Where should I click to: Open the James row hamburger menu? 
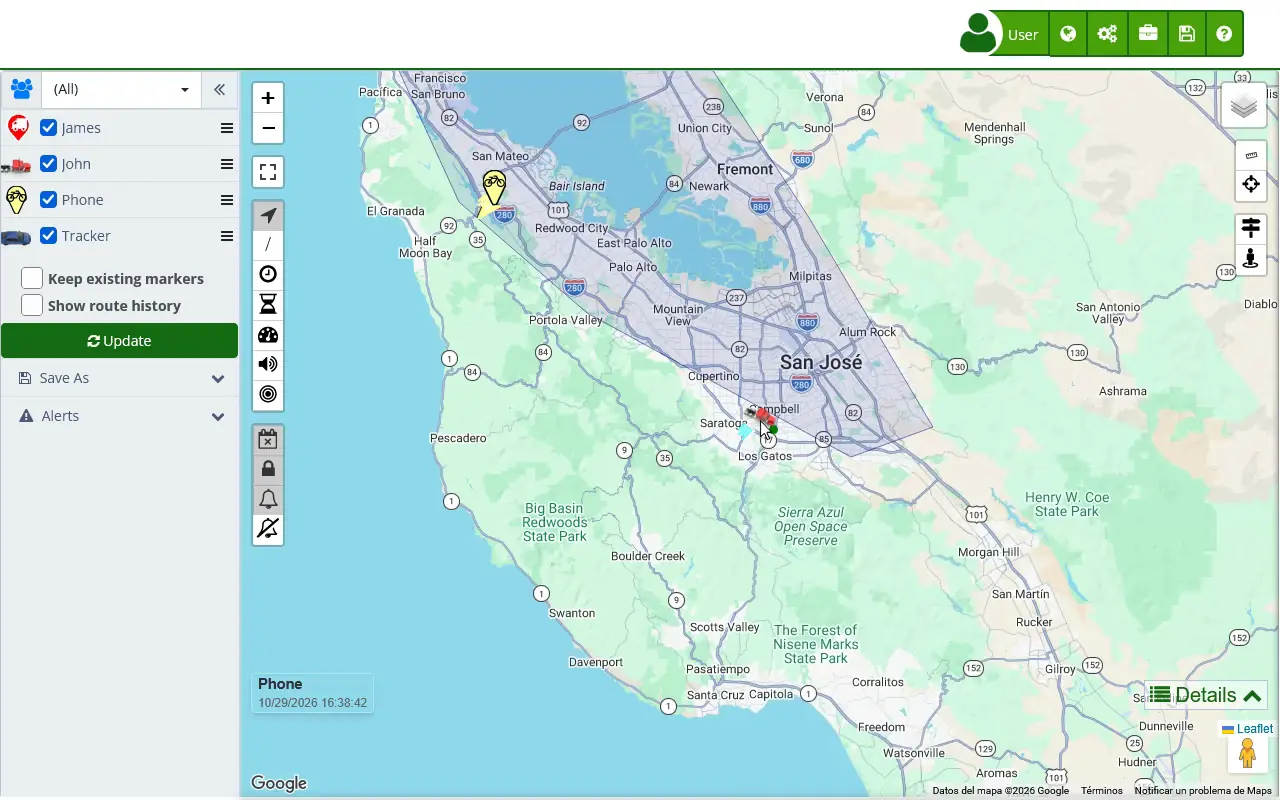(227, 128)
